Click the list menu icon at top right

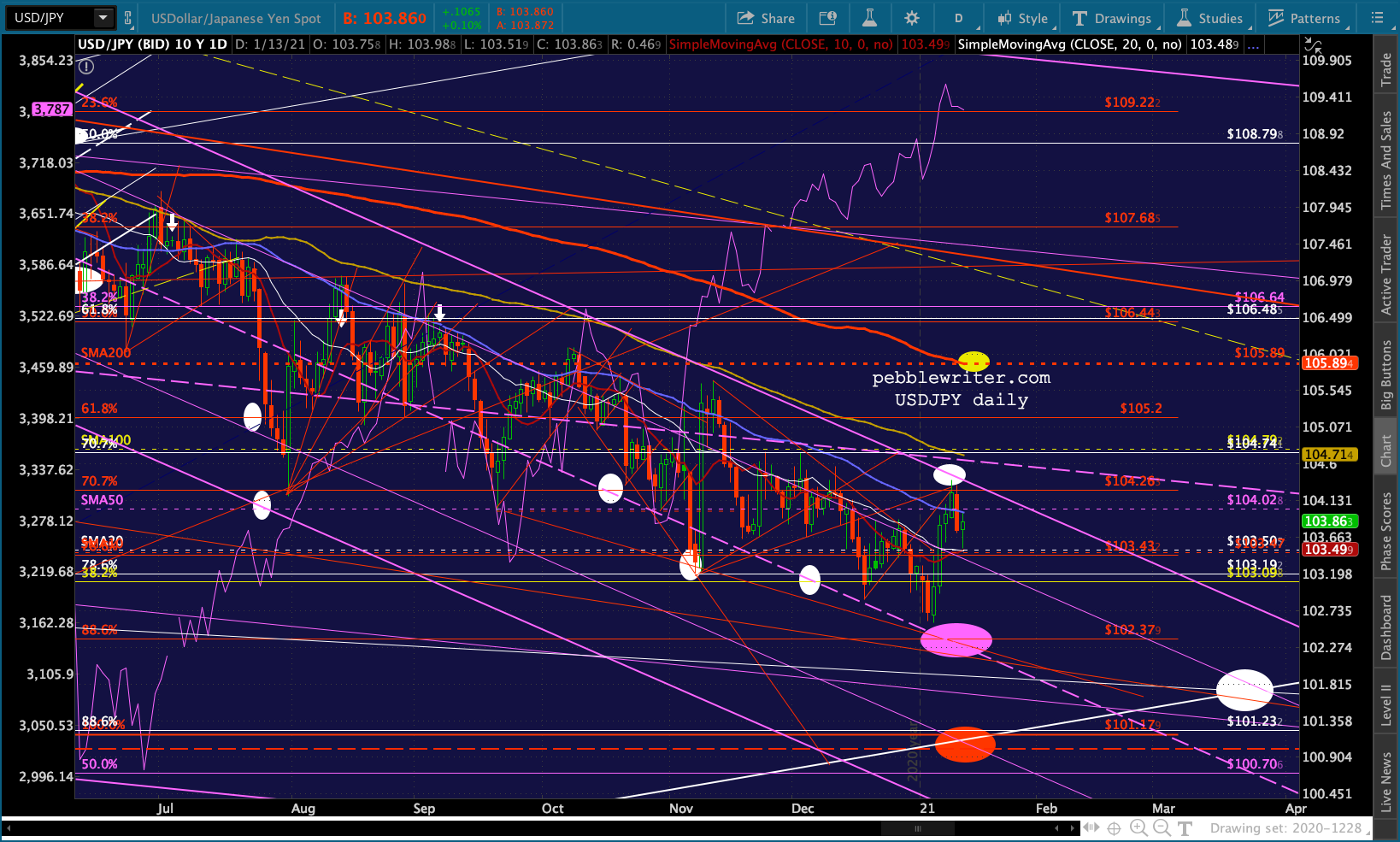1376,18
